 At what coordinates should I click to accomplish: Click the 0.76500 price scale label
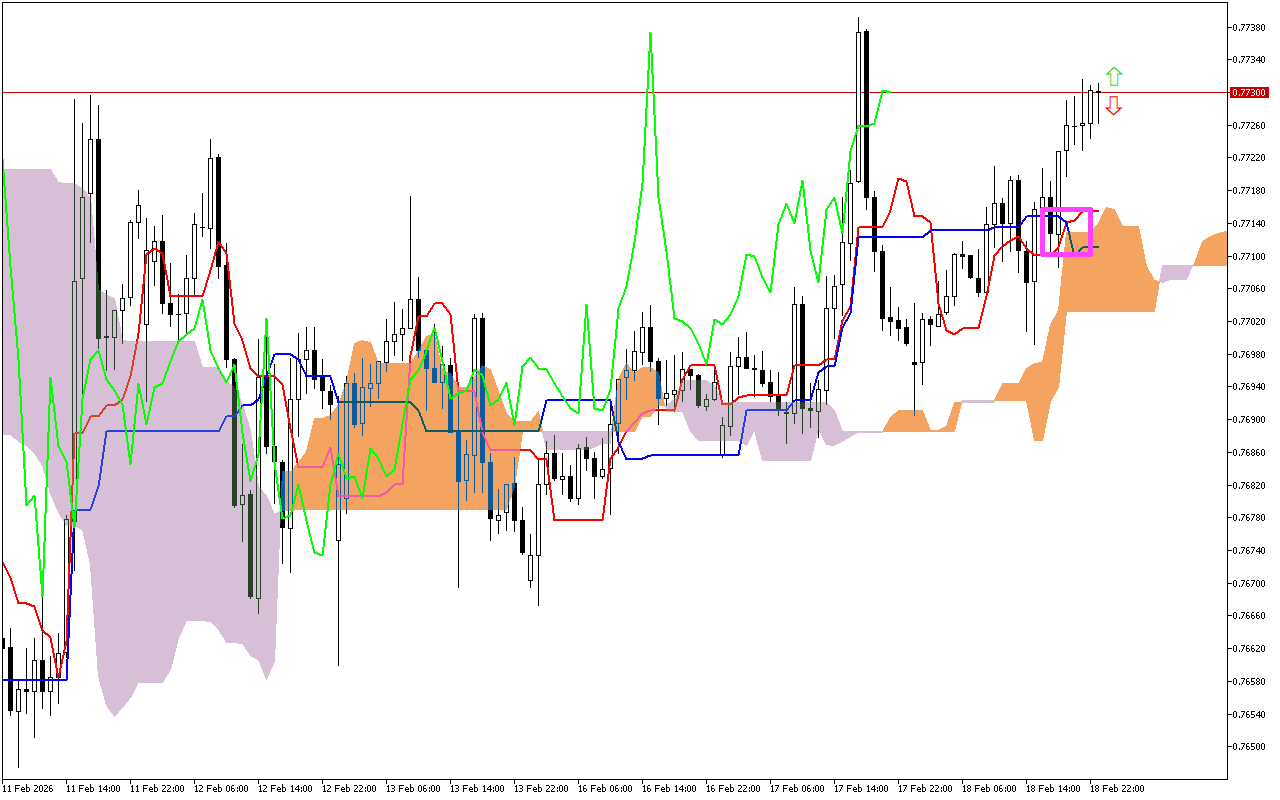[x=1252, y=747]
